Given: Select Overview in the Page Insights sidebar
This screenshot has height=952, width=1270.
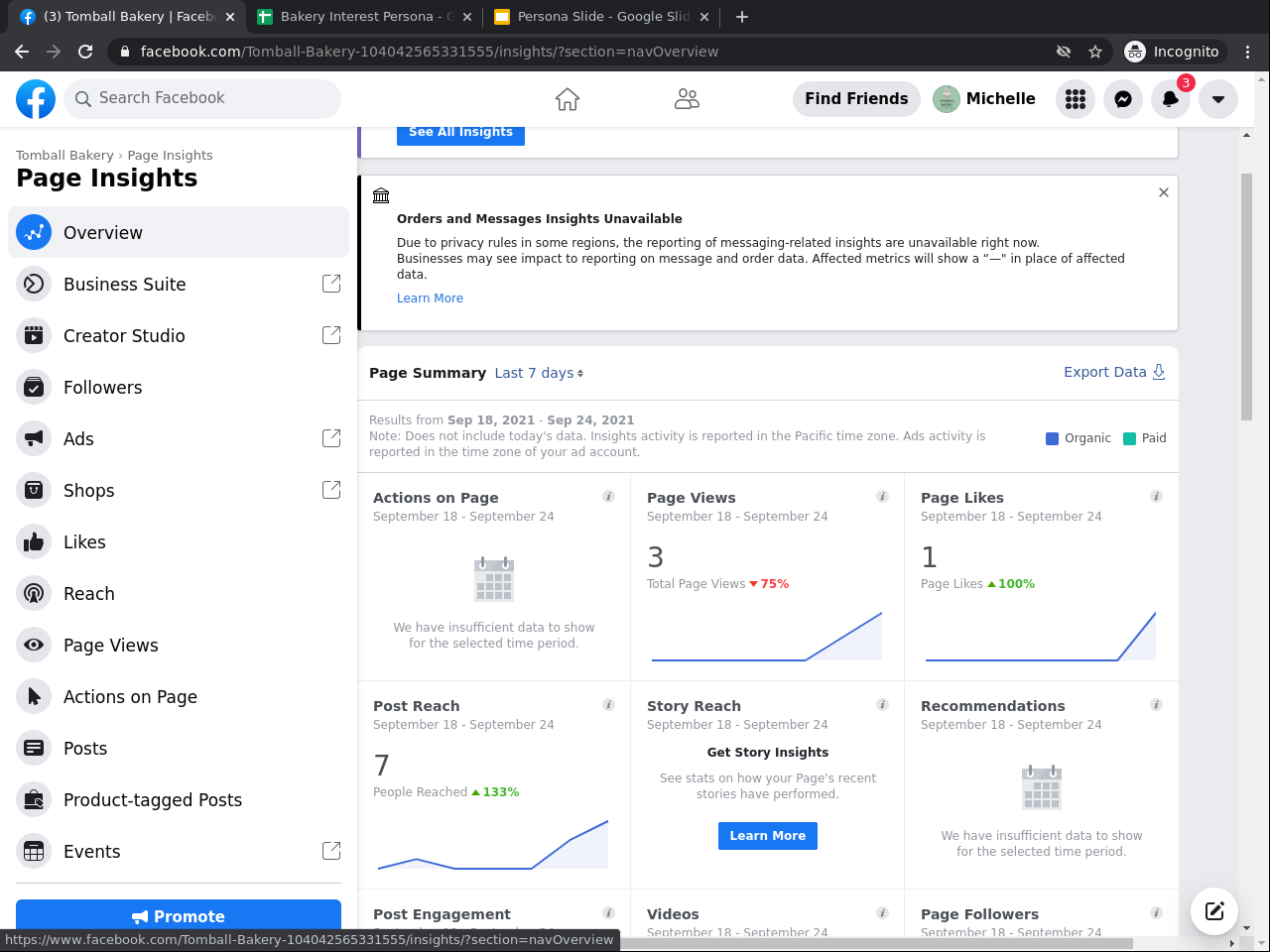Looking at the screenshot, I should pyautogui.click(x=179, y=232).
